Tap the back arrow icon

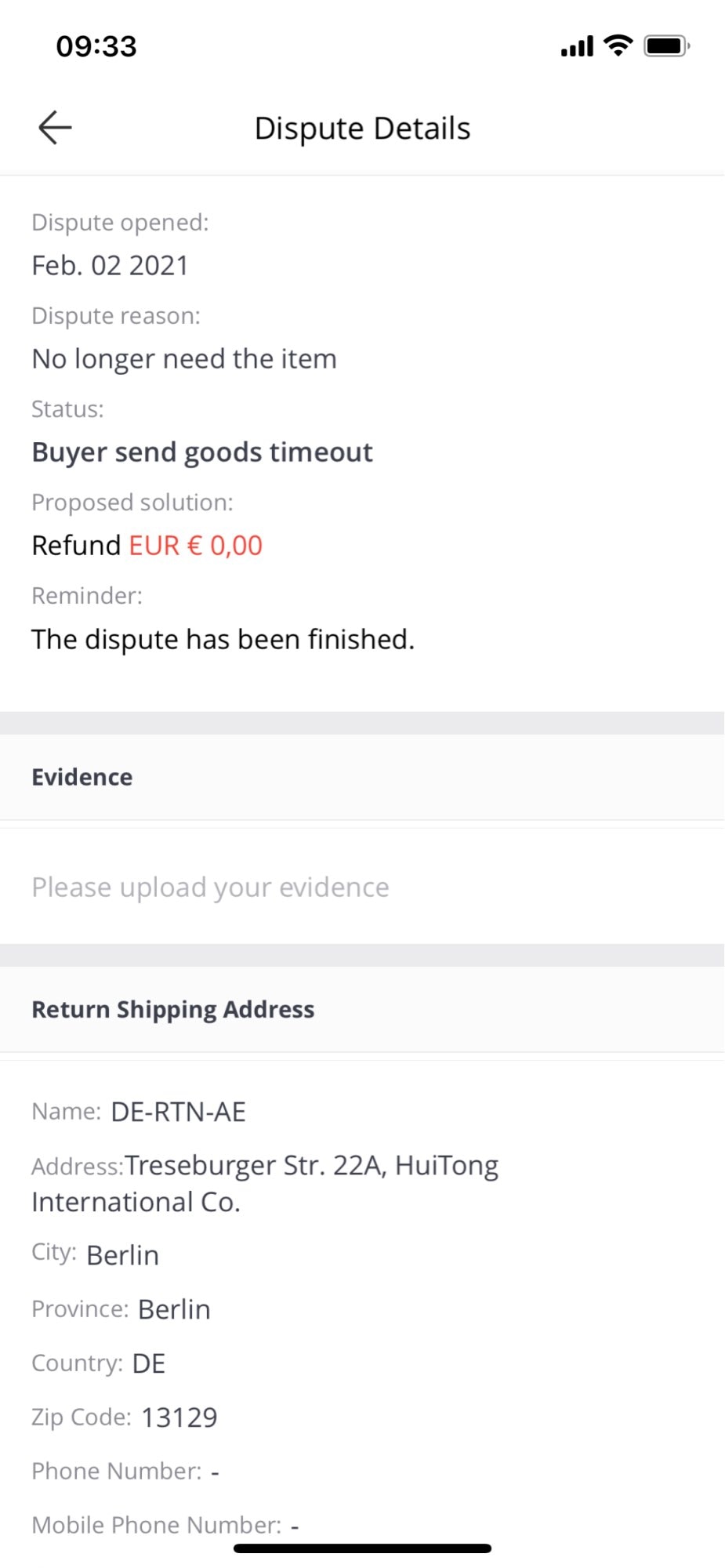tap(55, 128)
